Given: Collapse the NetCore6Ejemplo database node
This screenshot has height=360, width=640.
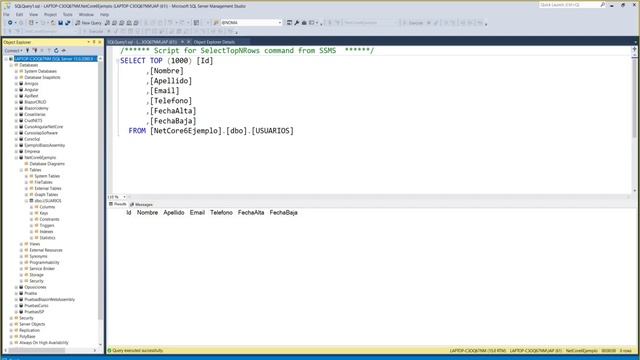Looking at the screenshot, I should (16, 158).
